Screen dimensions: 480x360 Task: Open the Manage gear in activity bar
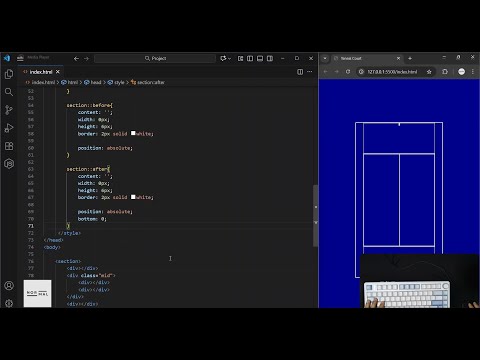tap(9, 303)
